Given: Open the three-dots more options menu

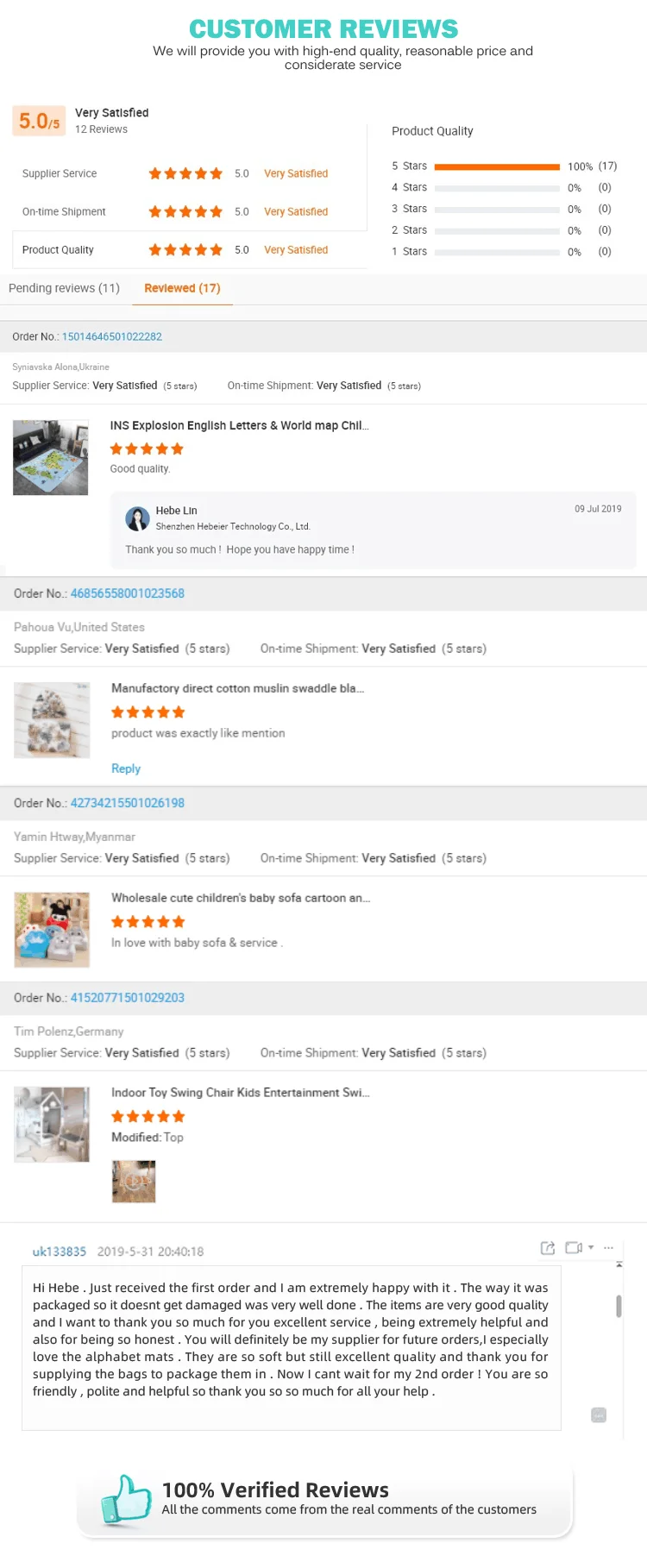Looking at the screenshot, I should (x=608, y=1248).
